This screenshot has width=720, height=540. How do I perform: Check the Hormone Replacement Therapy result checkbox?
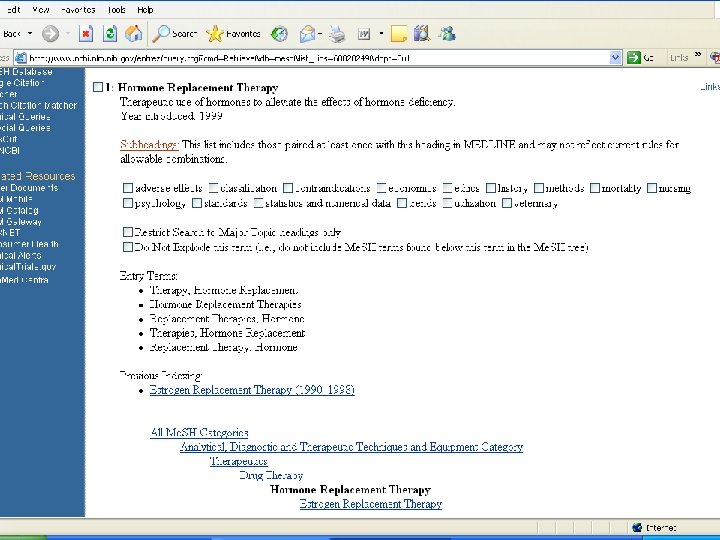pyautogui.click(x=97, y=87)
